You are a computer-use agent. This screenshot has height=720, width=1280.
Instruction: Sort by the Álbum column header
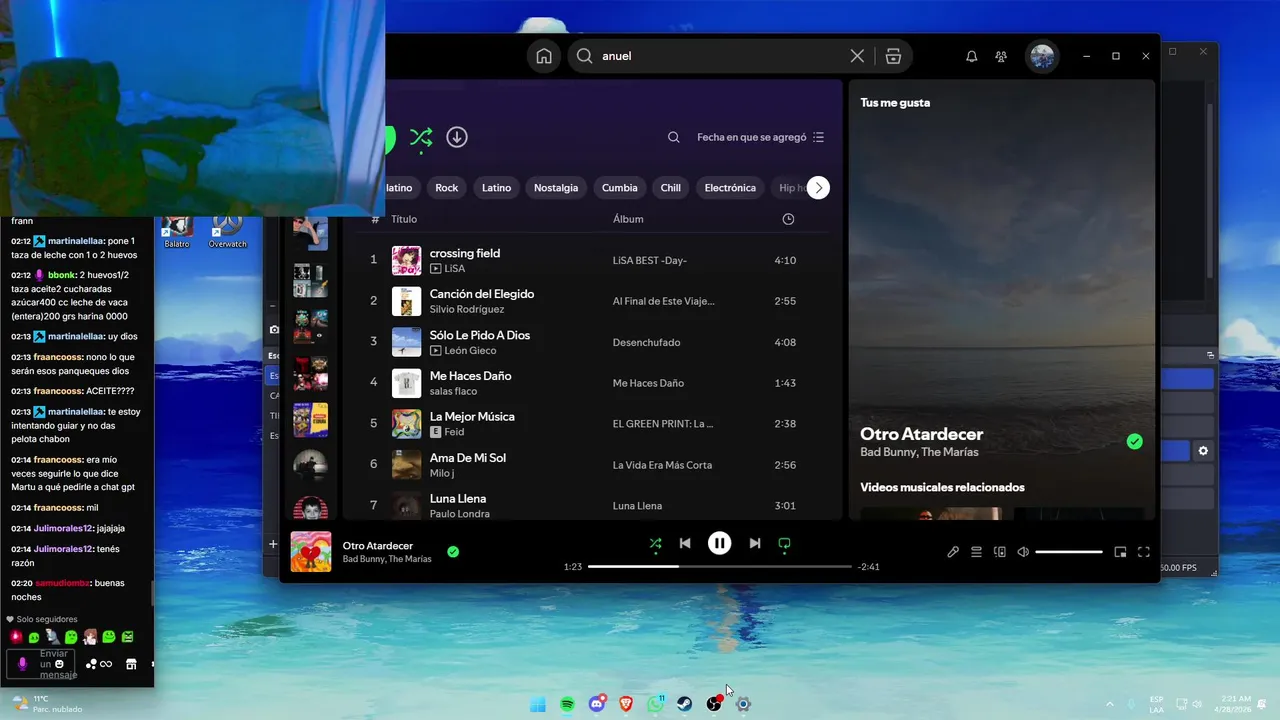[x=628, y=219]
